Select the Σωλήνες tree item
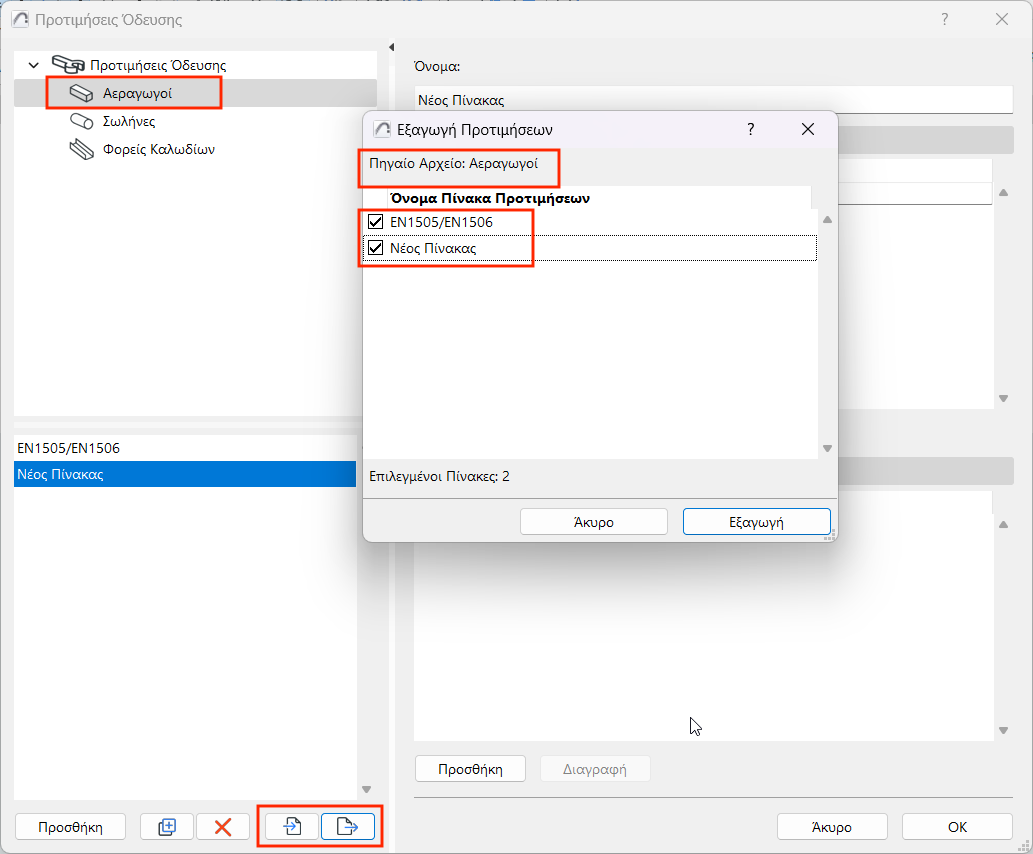The height and width of the screenshot is (854, 1033). point(128,121)
